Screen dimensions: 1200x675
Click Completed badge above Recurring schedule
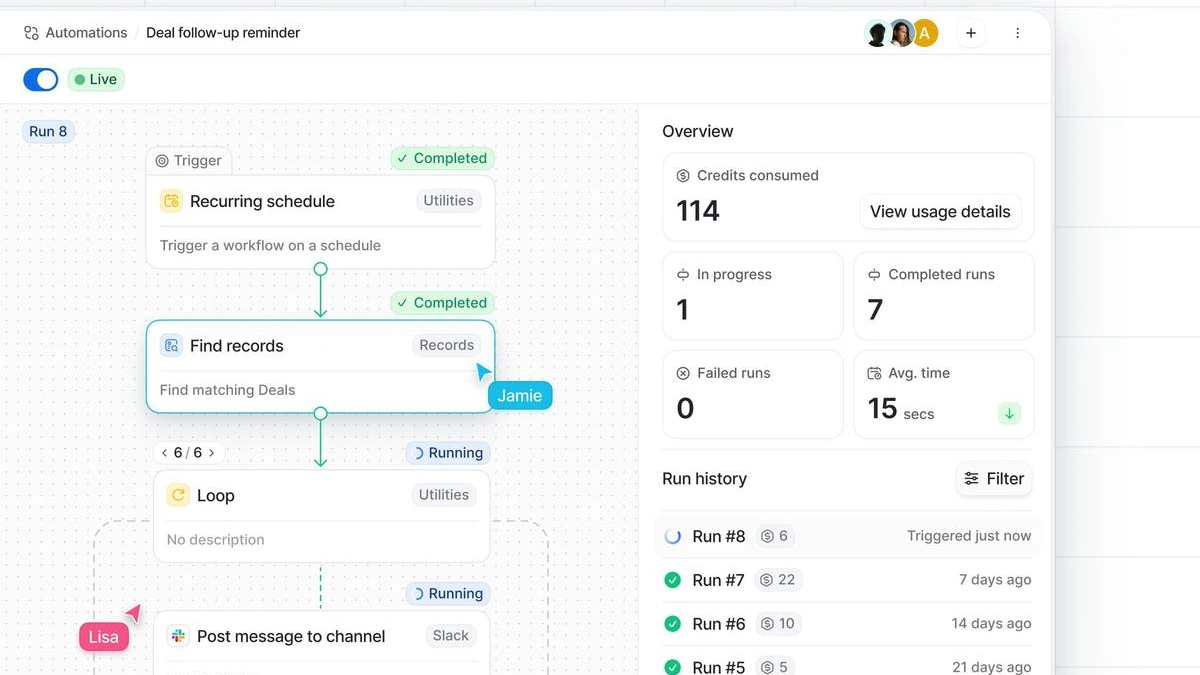(x=442, y=158)
